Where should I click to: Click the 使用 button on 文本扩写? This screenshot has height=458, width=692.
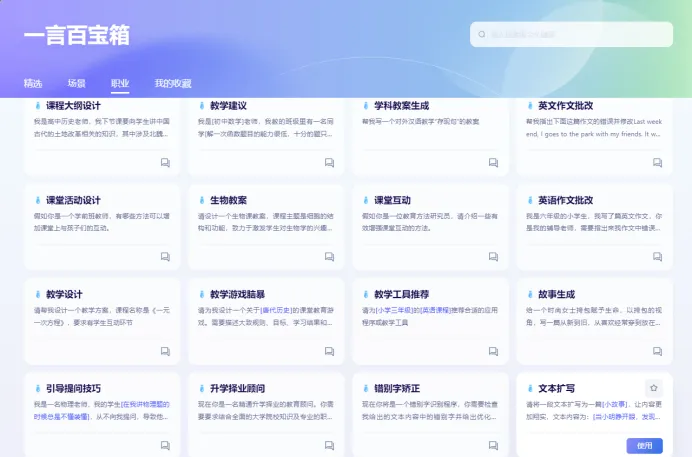coord(644,446)
